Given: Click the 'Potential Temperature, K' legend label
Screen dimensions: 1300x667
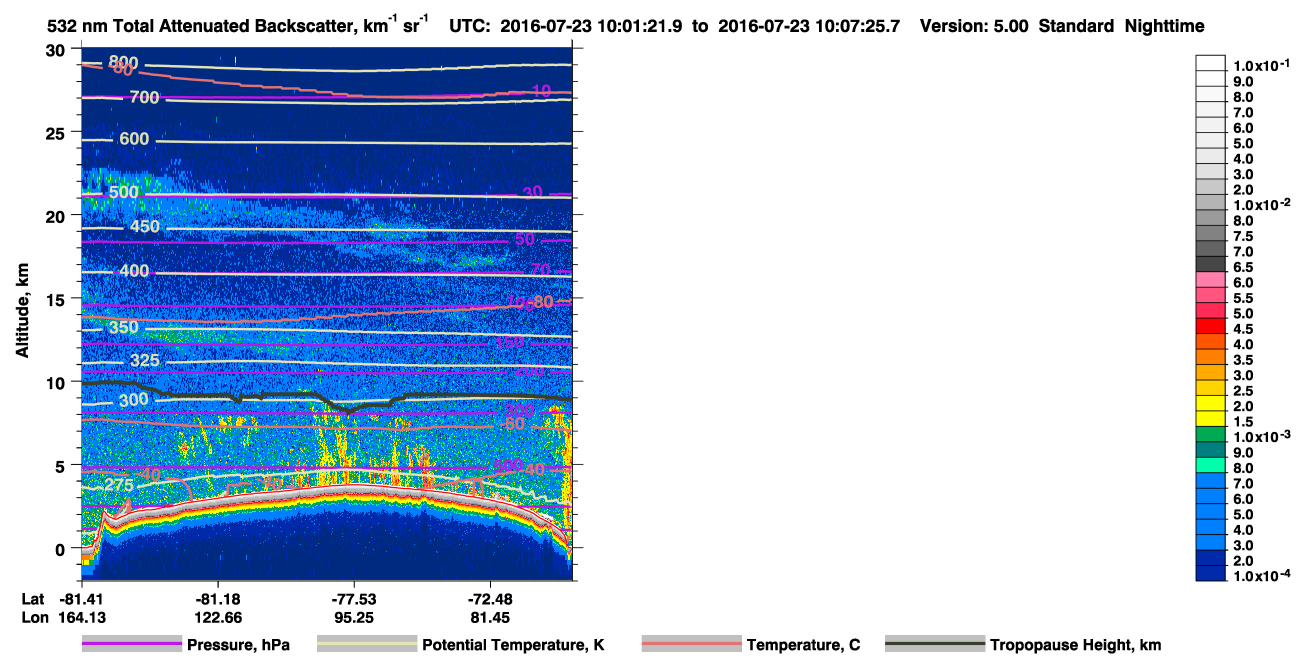Looking at the screenshot, I should (513, 645).
